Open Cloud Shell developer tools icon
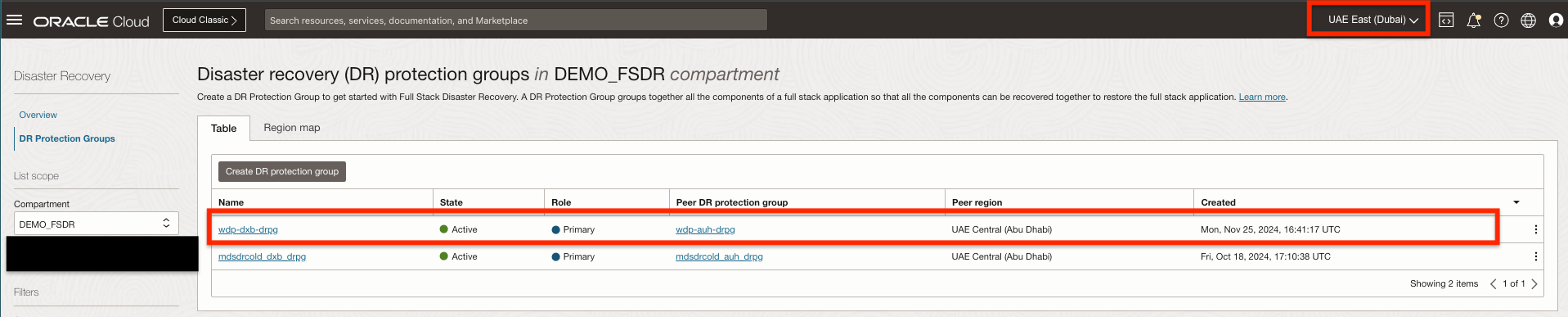1568x317 pixels. pos(1446,20)
